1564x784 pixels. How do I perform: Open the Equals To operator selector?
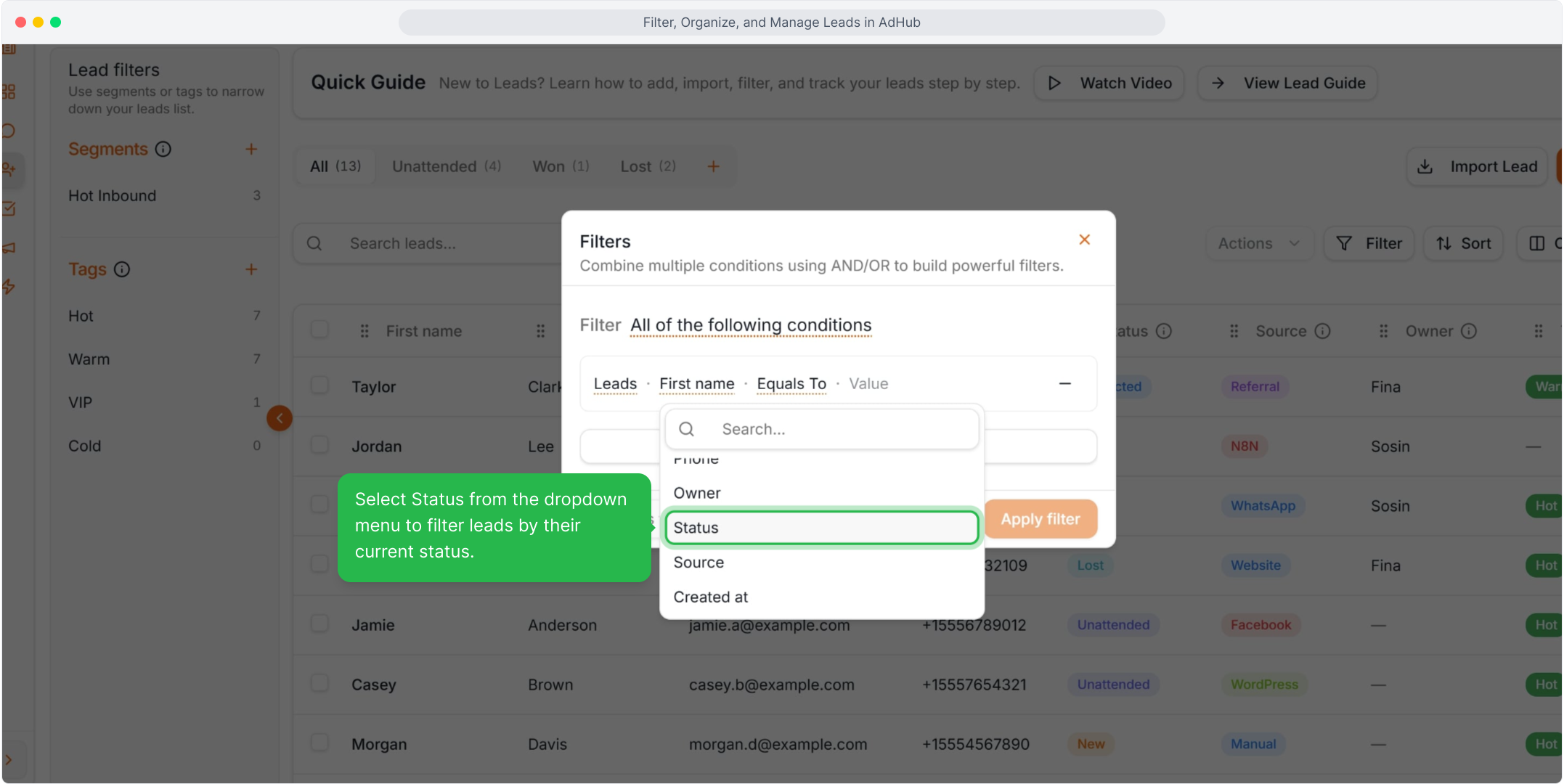(x=791, y=383)
